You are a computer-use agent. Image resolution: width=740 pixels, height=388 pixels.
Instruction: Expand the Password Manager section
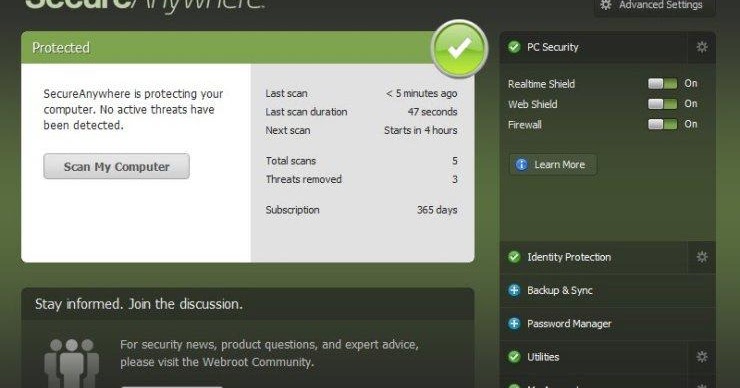(x=607, y=324)
